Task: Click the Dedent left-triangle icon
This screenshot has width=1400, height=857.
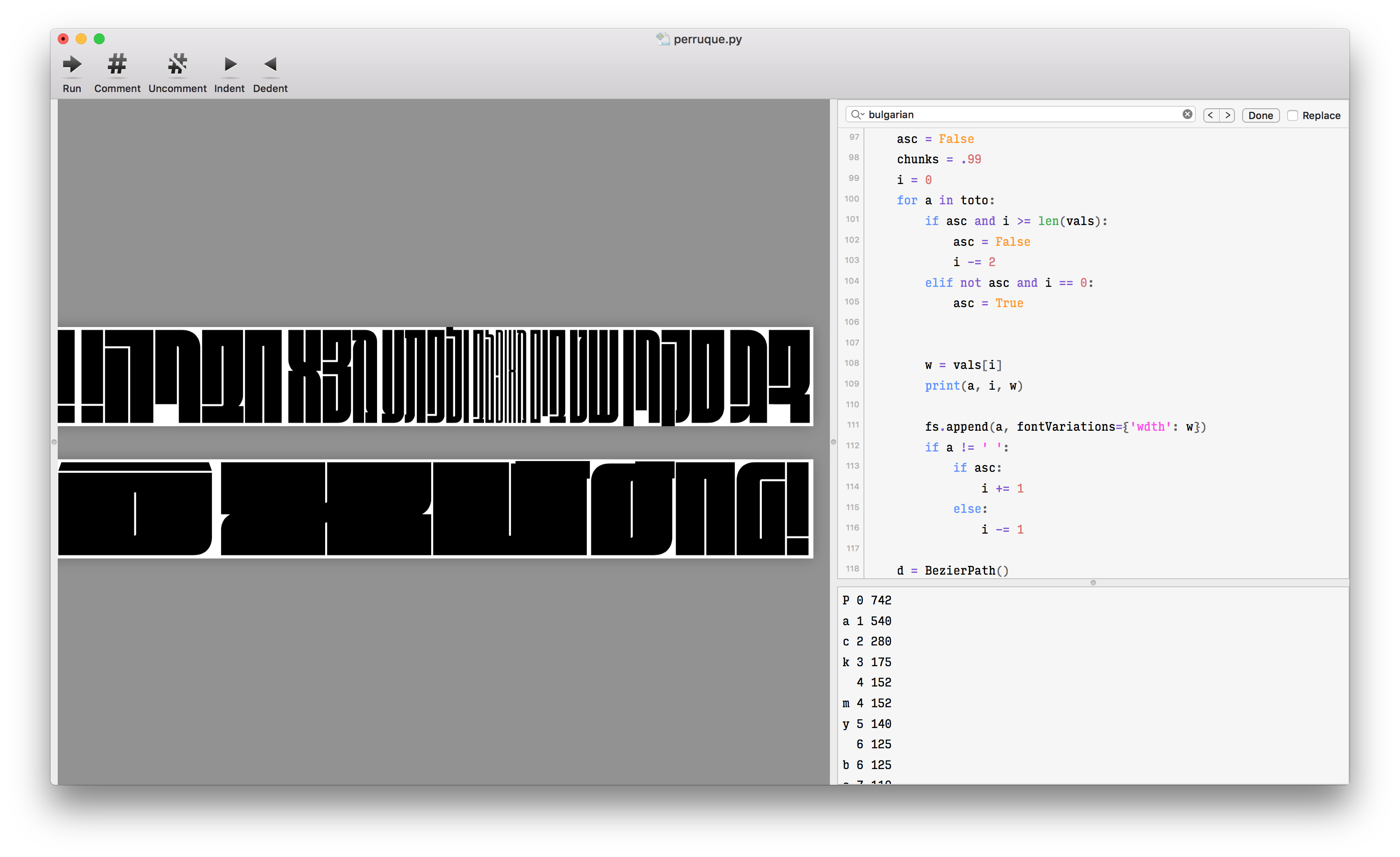Action: pyautogui.click(x=271, y=65)
